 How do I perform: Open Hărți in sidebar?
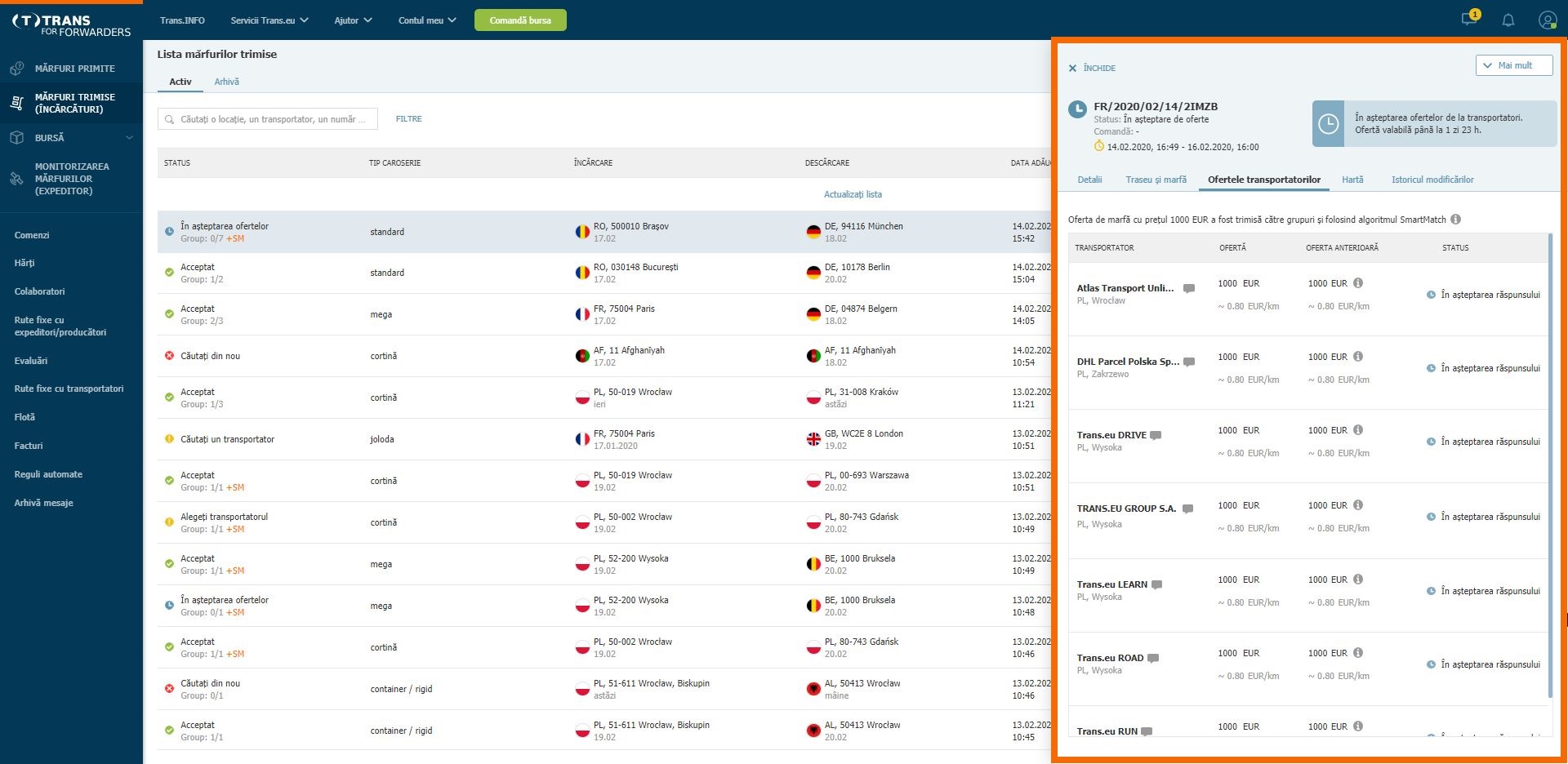[x=24, y=263]
